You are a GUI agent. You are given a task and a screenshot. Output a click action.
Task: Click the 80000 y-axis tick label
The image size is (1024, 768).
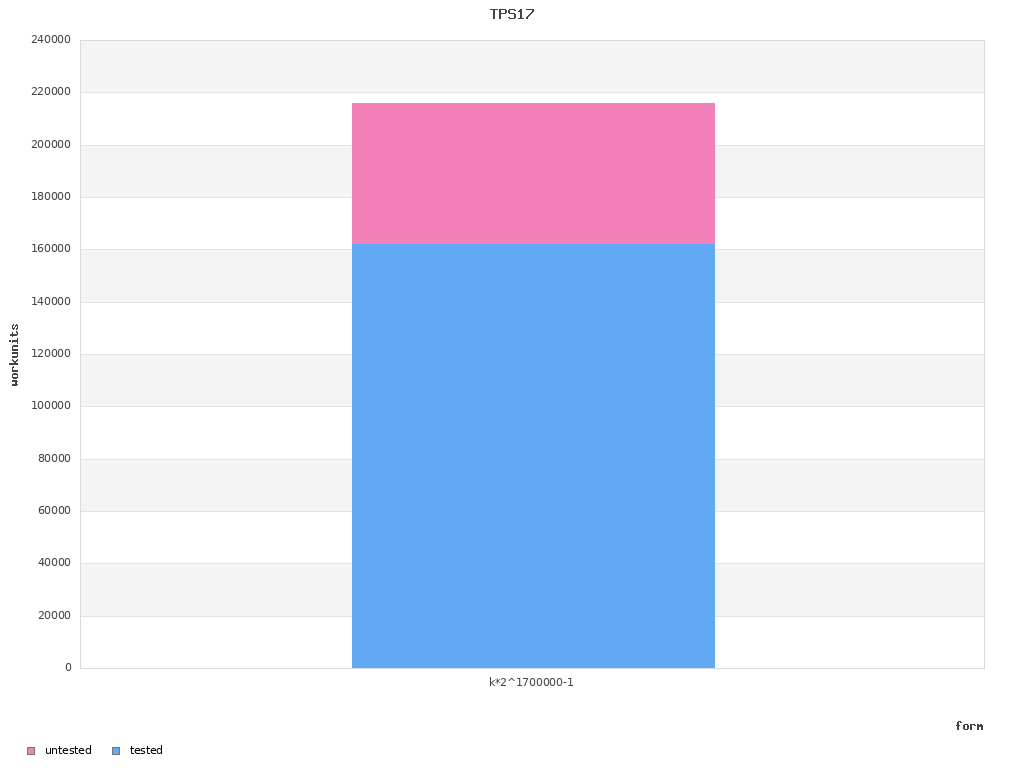point(54,458)
